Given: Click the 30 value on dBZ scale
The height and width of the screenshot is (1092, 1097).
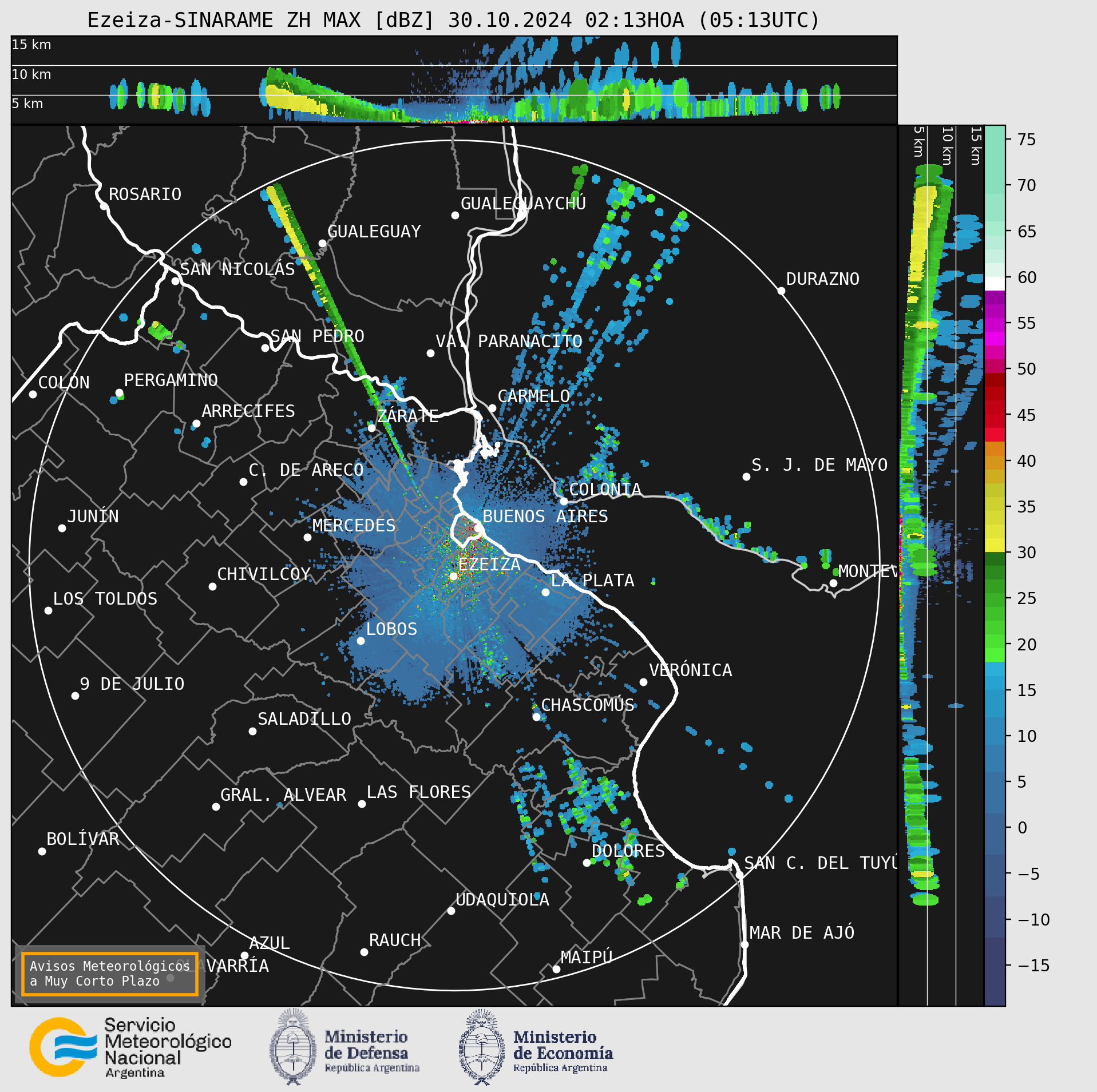Looking at the screenshot, I should 1027,553.
